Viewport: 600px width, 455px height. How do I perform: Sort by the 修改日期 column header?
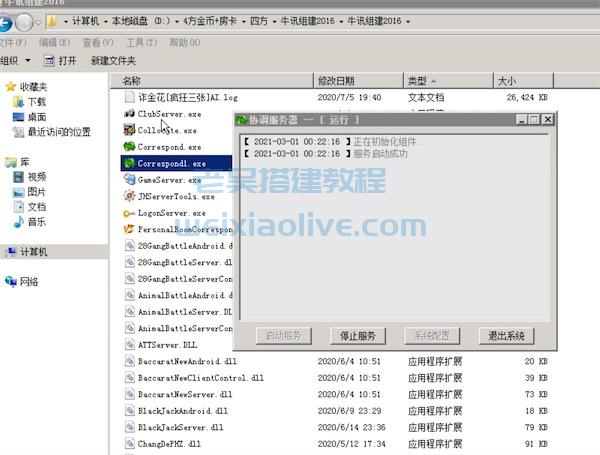[359, 81]
